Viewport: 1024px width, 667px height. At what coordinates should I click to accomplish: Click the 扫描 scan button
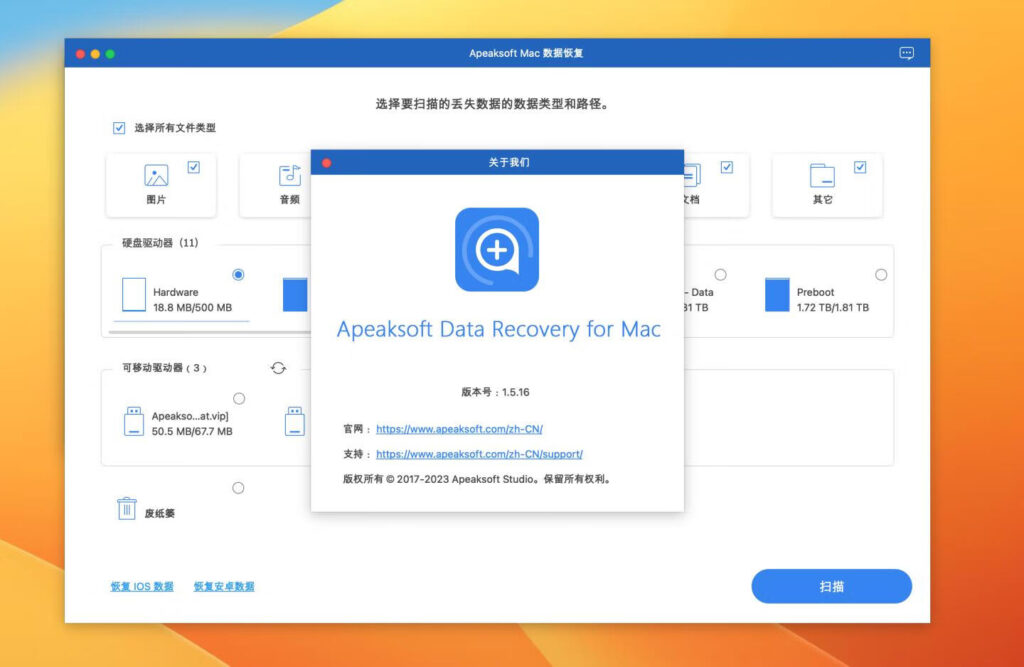coord(831,586)
